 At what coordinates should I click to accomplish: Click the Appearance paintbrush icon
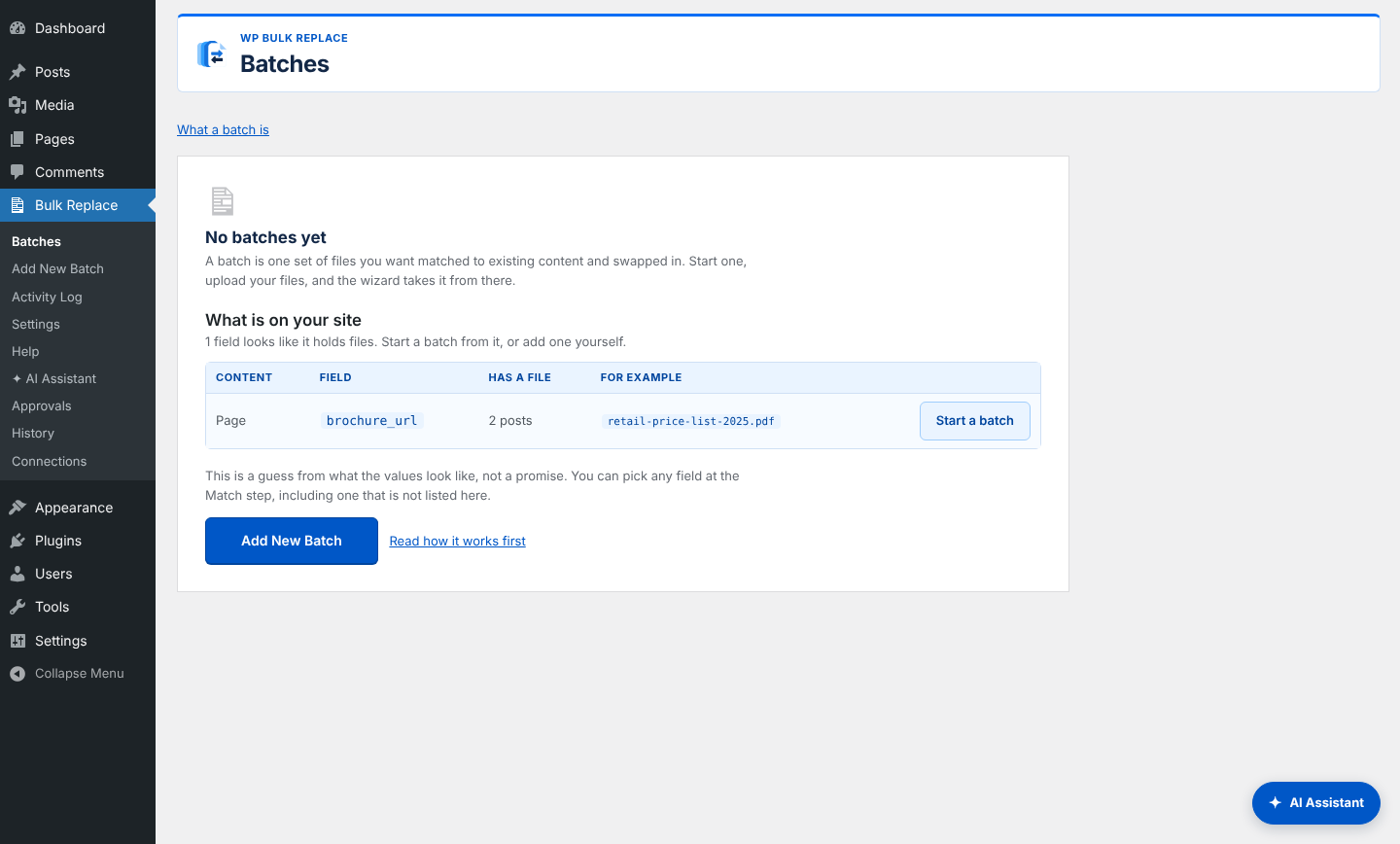[x=17, y=508]
